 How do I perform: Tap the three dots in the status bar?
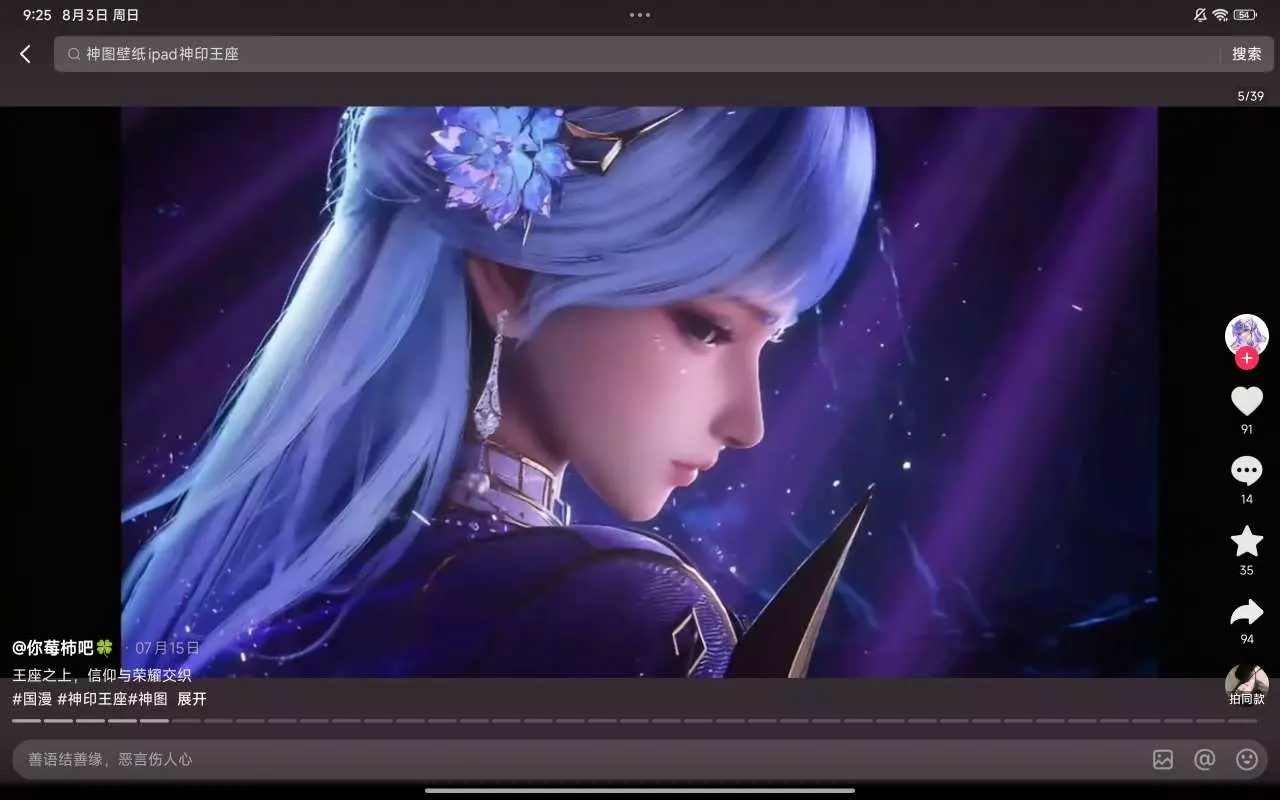(640, 15)
